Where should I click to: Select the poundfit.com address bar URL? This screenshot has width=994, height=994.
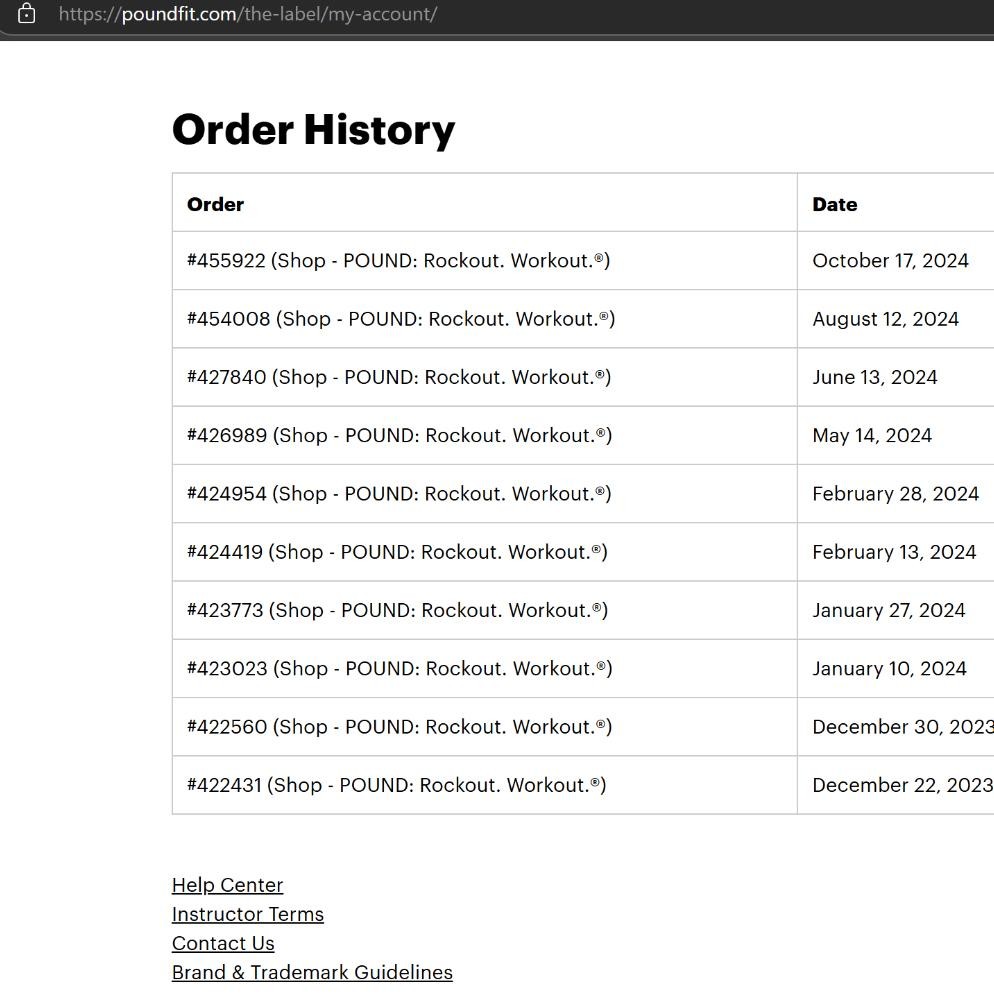click(247, 14)
